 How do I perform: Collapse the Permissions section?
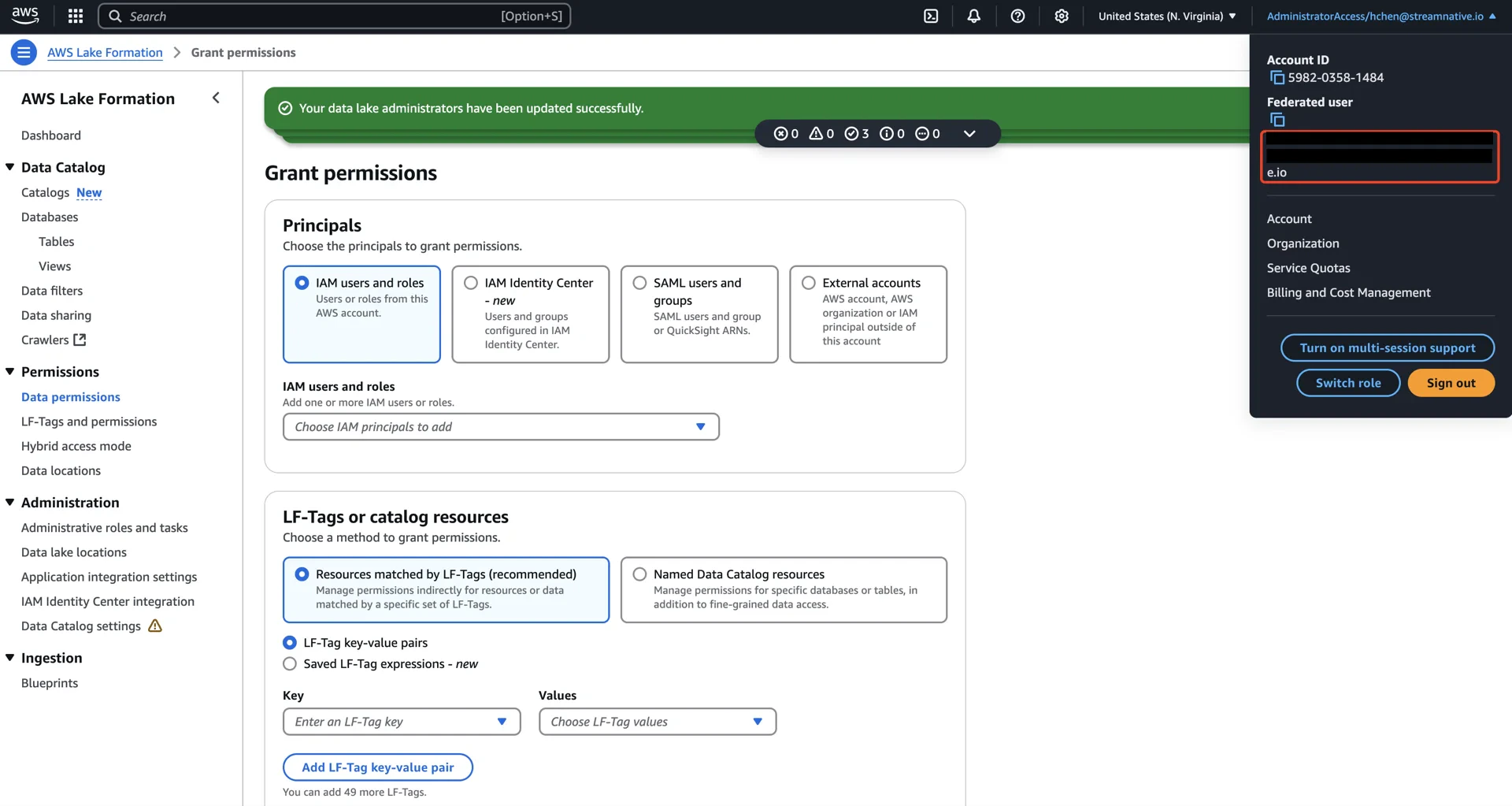(x=10, y=371)
